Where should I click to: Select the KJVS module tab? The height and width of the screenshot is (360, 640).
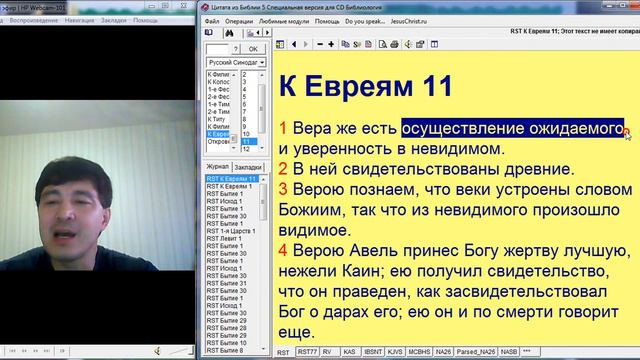(x=395, y=351)
